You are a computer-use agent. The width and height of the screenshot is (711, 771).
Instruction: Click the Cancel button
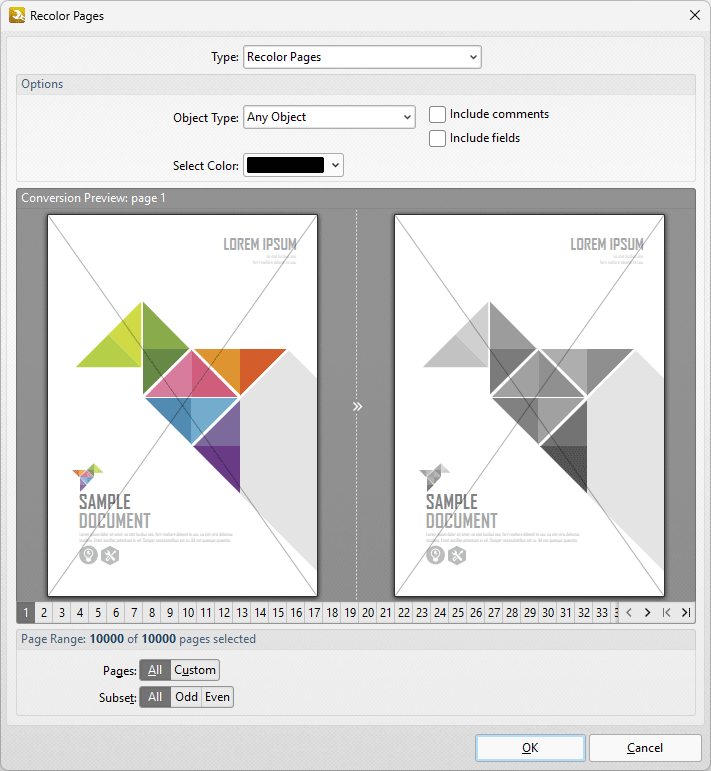pos(645,748)
